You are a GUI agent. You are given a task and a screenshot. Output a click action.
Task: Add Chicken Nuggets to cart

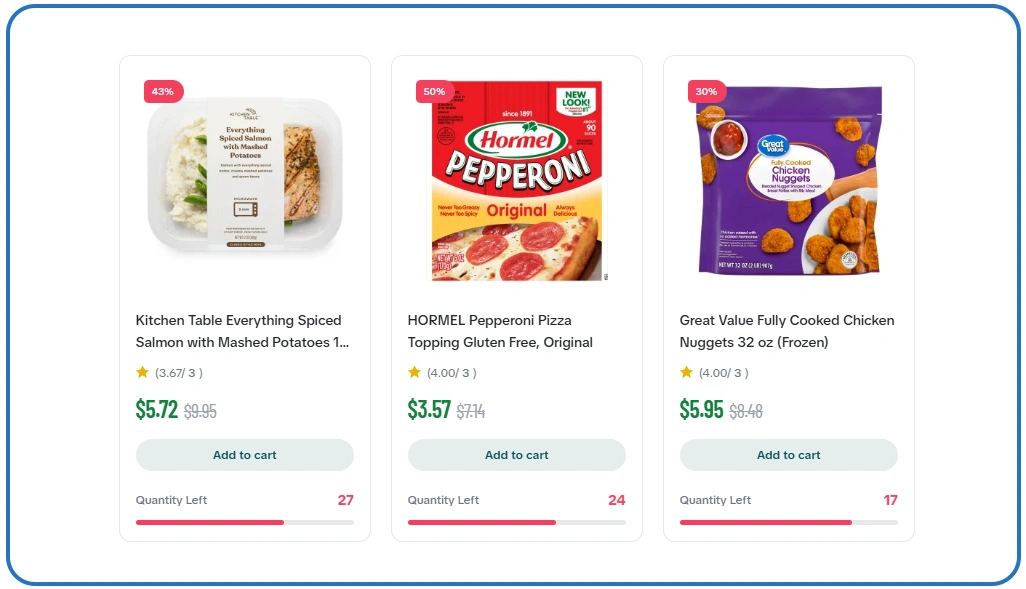click(788, 455)
